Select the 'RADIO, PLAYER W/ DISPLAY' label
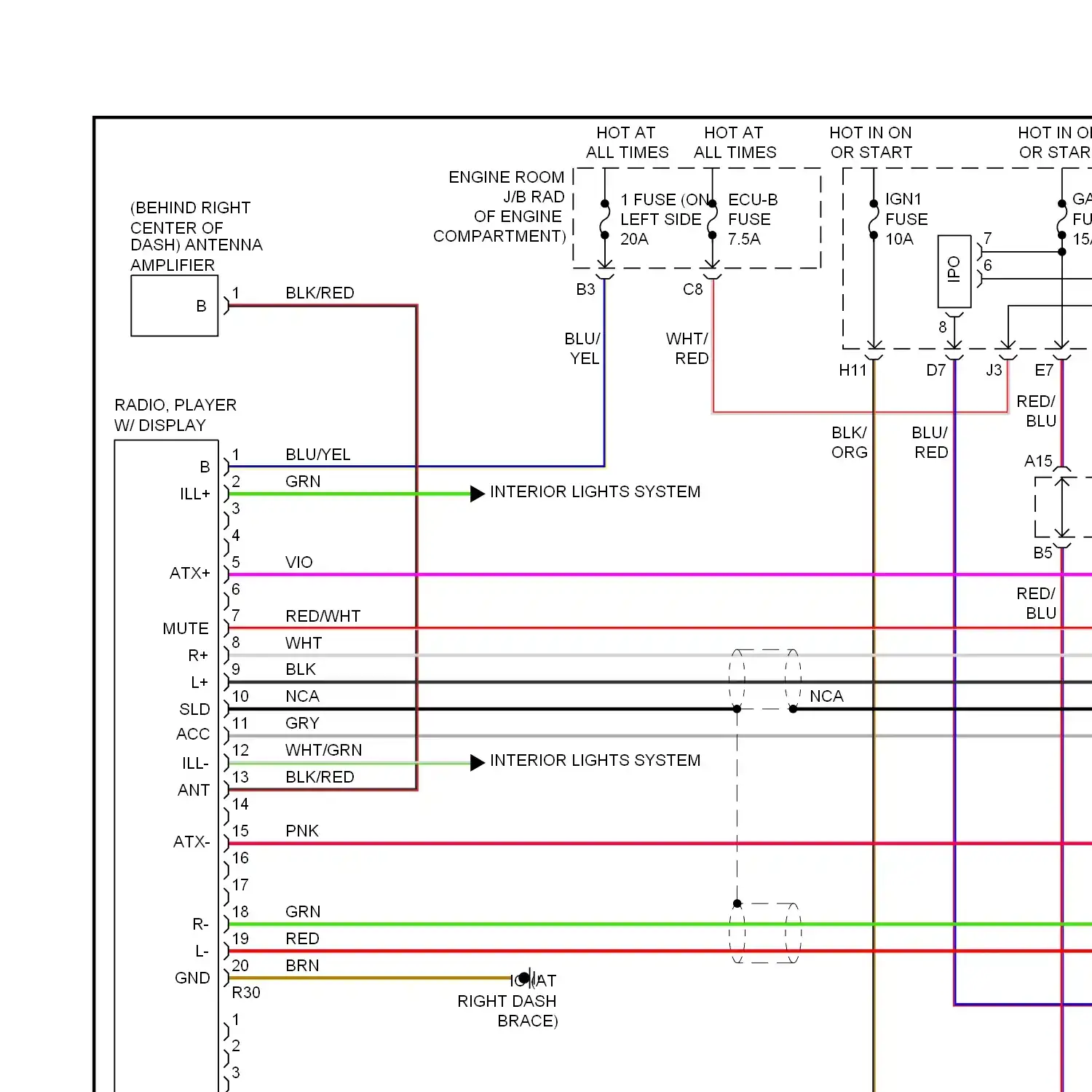Viewport: 1092px width, 1092px height. [x=175, y=415]
